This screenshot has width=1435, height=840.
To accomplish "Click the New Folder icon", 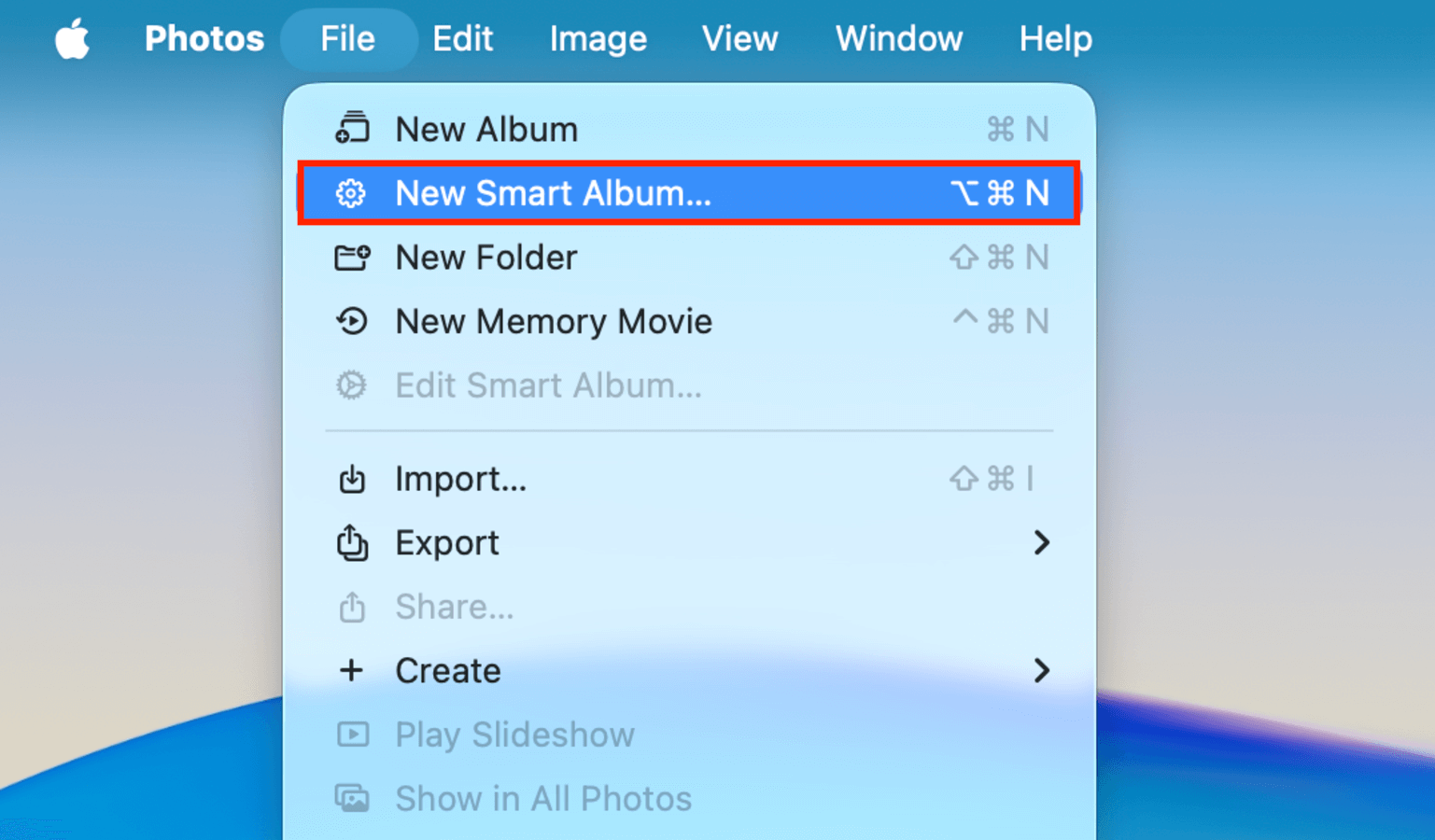I will tap(352, 258).
